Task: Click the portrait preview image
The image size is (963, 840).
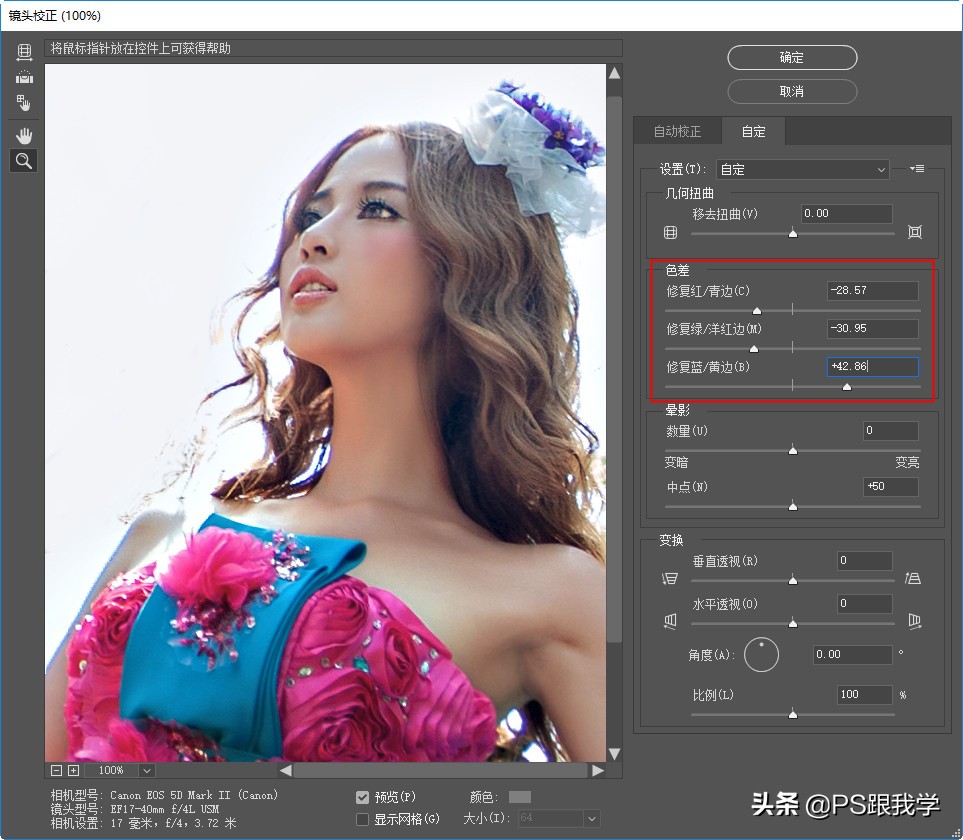Action: tap(326, 413)
